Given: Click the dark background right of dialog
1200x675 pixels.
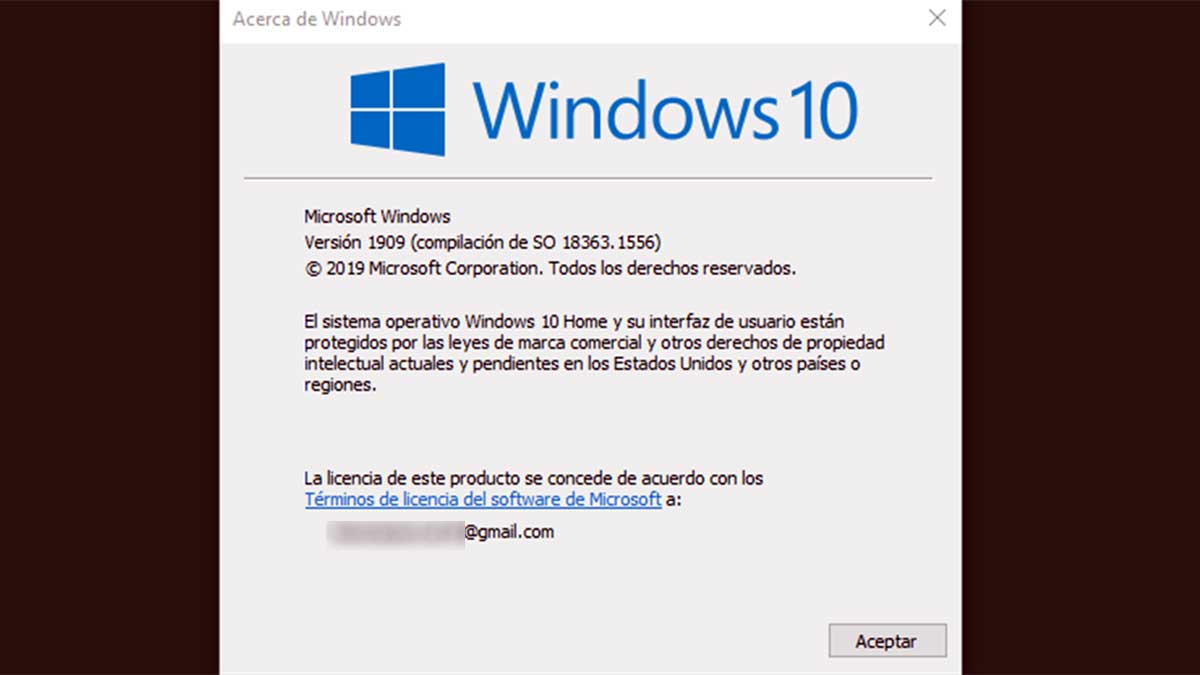Looking at the screenshot, I should pyautogui.click(x=1081, y=337).
